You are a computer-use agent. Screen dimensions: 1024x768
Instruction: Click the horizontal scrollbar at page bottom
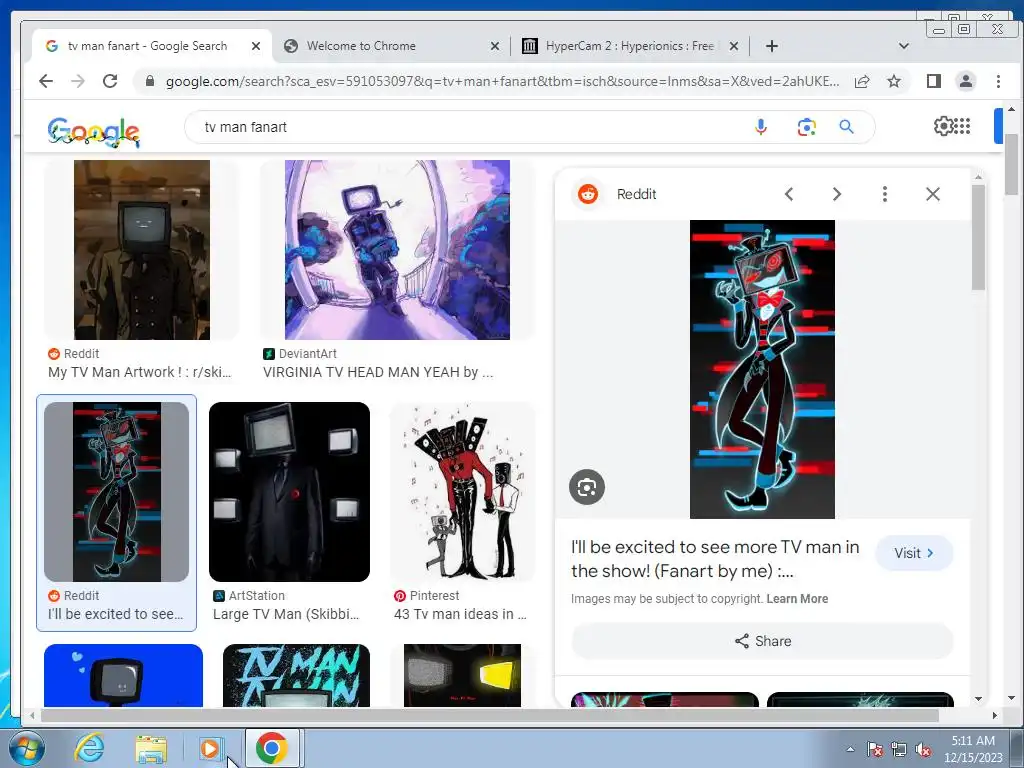(490, 715)
